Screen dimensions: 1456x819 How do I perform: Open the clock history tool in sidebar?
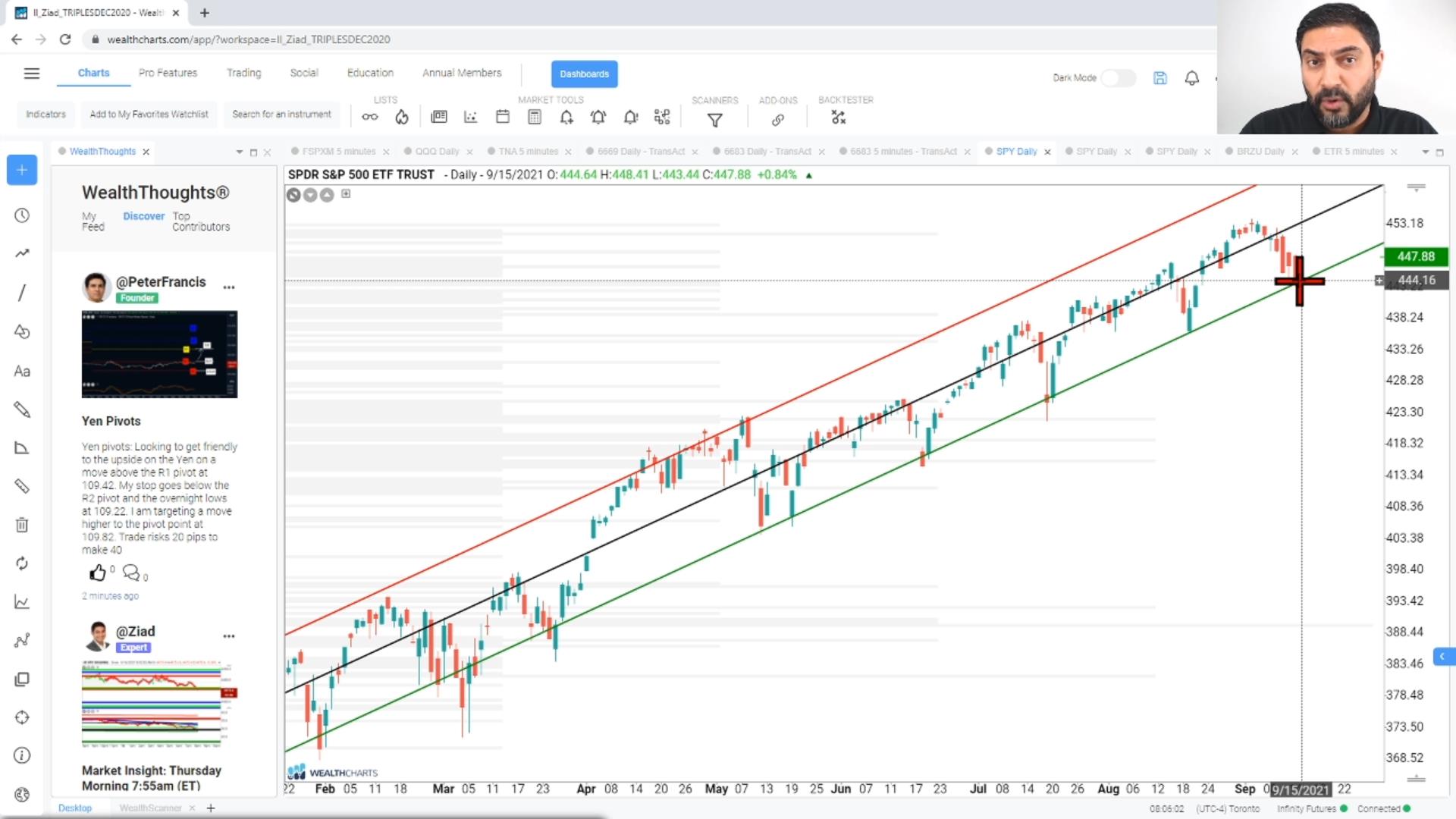22,216
